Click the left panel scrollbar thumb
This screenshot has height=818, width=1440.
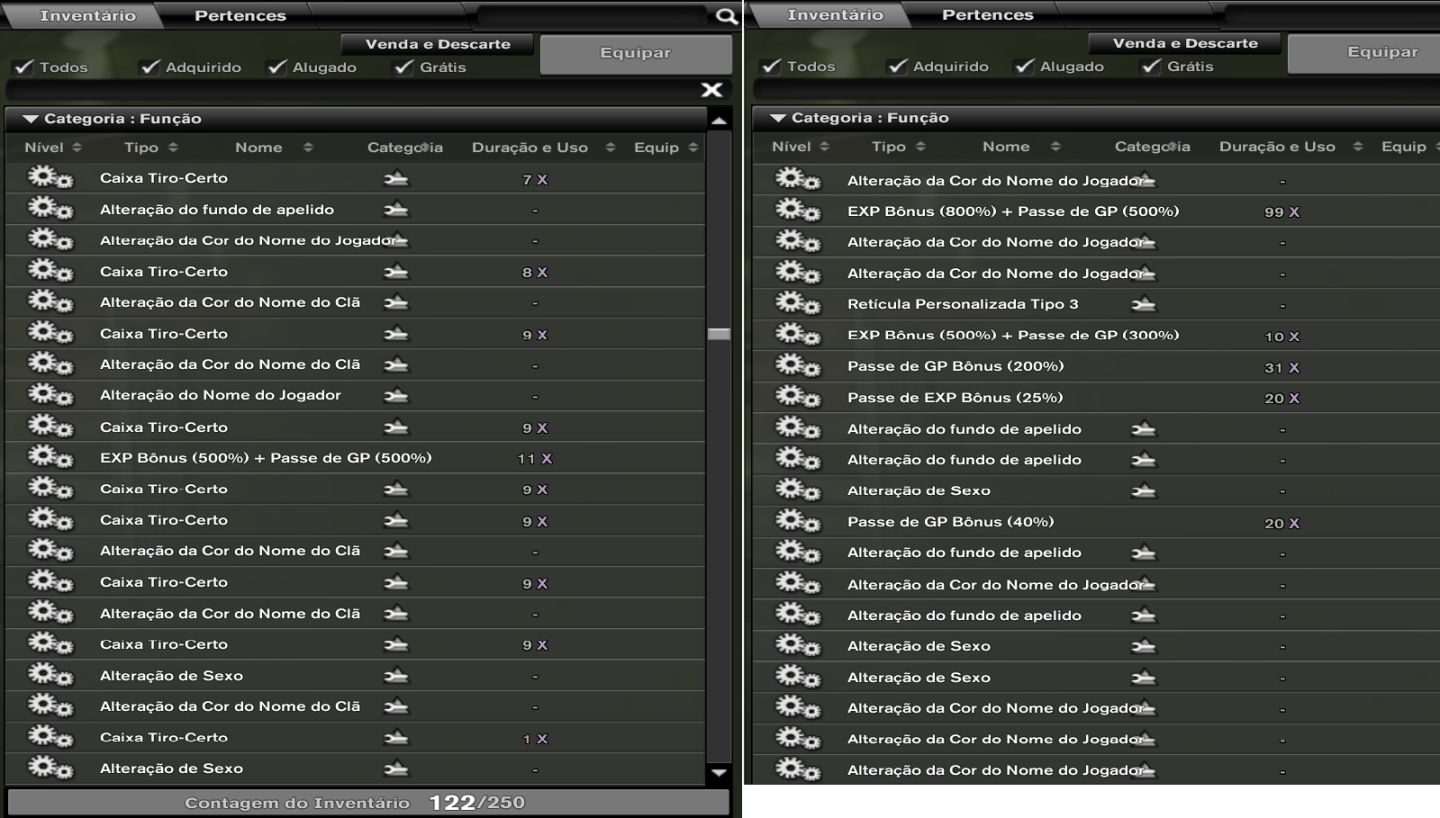click(x=719, y=334)
